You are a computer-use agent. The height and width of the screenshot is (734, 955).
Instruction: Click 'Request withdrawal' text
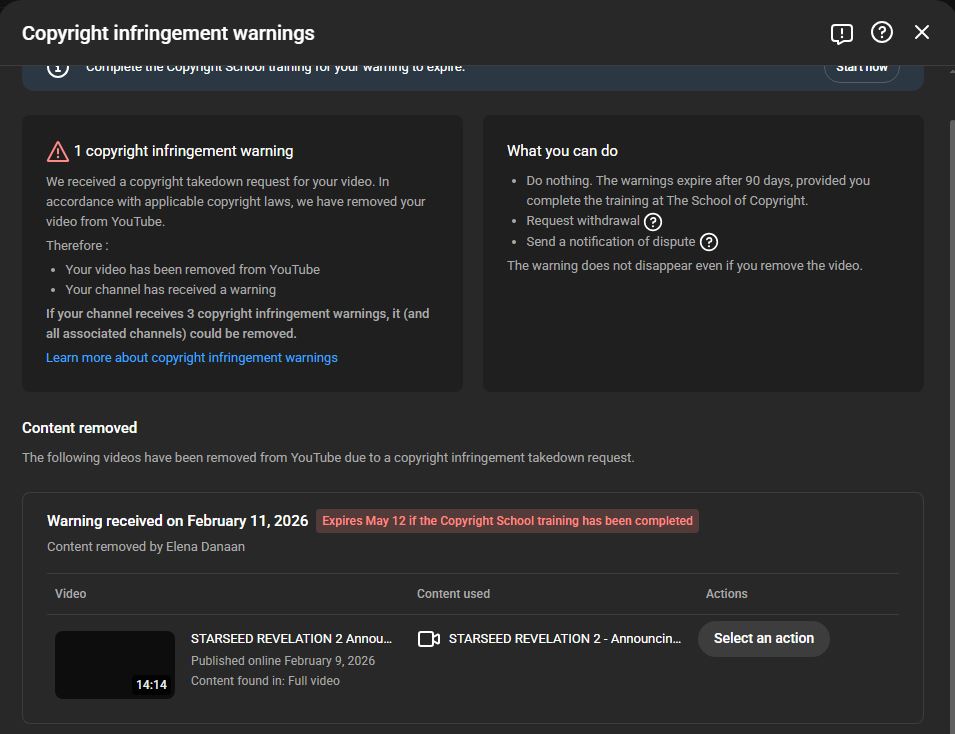583,221
